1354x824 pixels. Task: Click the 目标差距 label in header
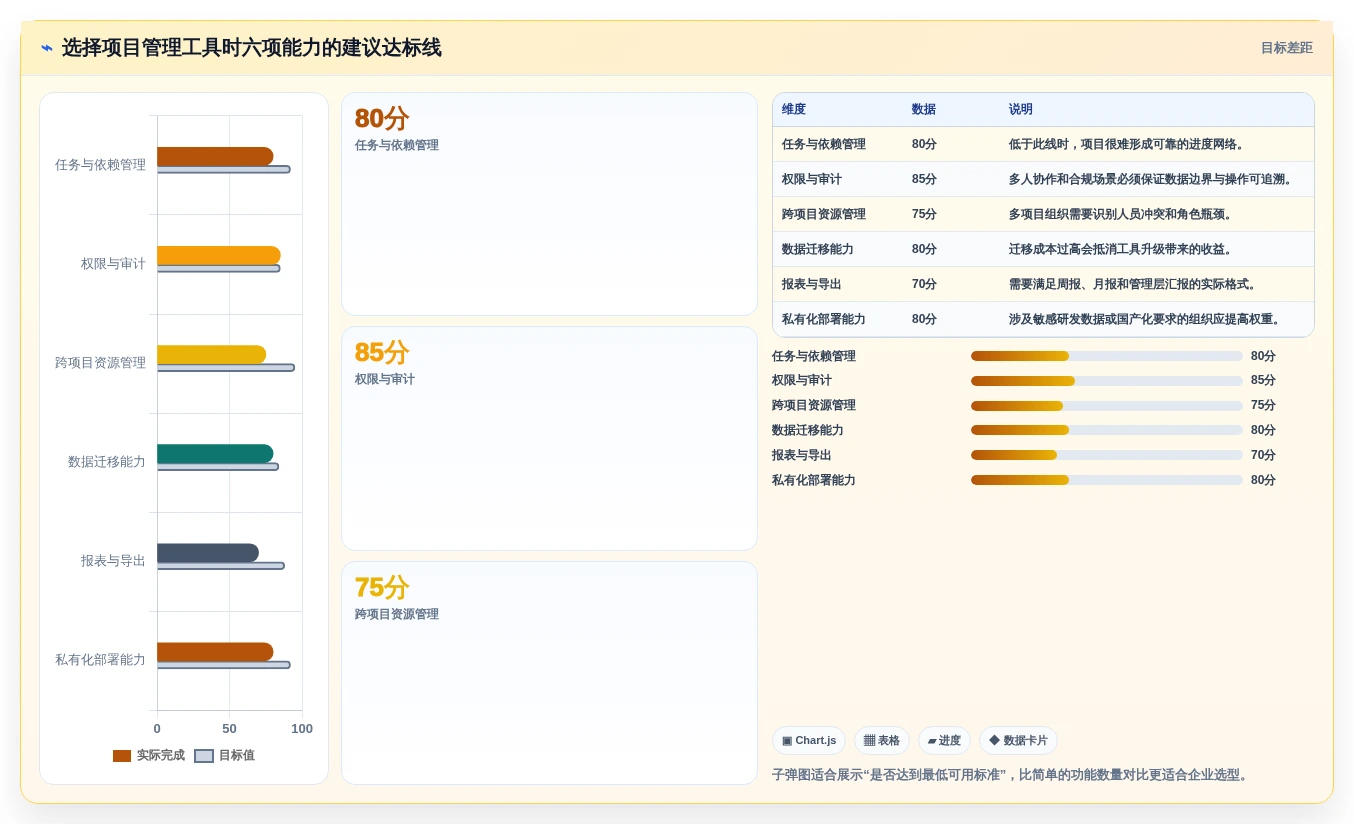point(1286,48)
